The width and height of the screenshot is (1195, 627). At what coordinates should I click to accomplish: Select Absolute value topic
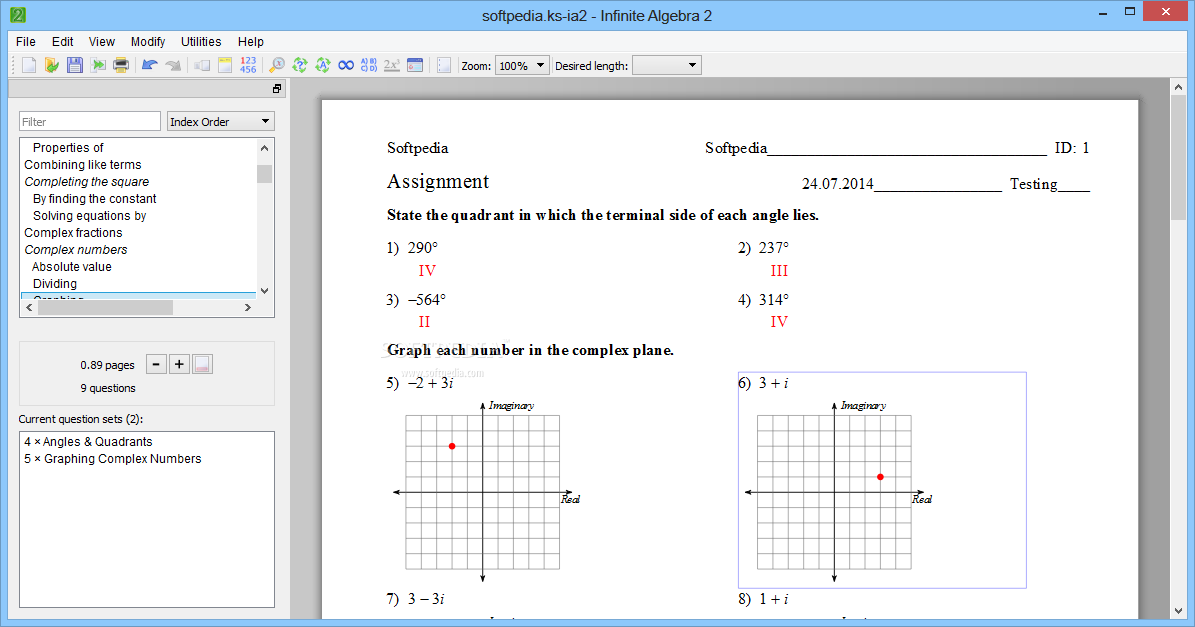coord(72,267)
